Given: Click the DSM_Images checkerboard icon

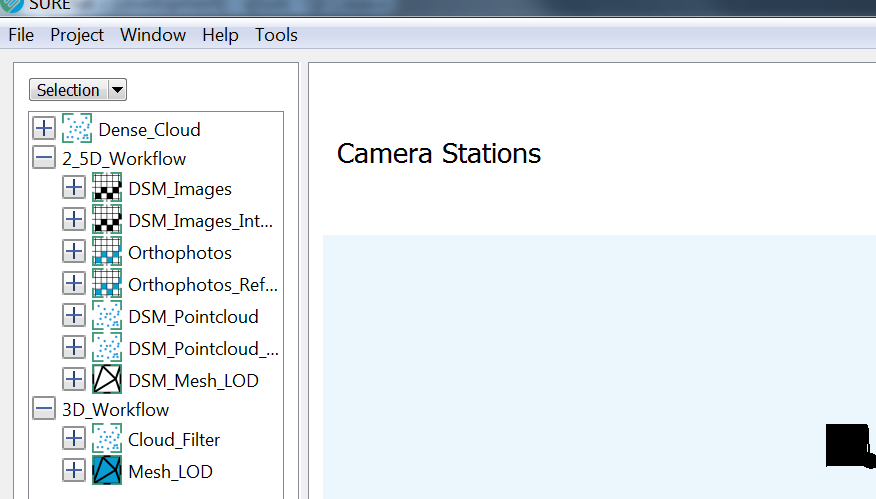Looking at the screenshot, I should [x=107, y=187].
